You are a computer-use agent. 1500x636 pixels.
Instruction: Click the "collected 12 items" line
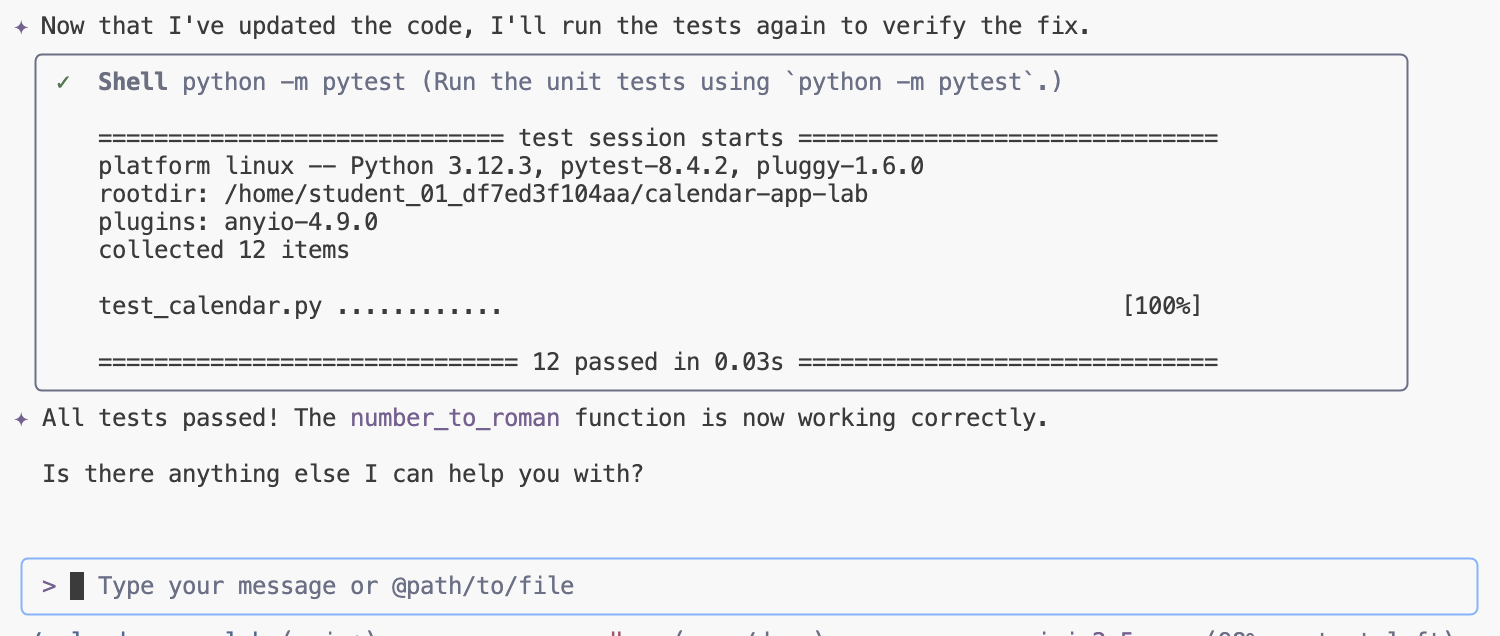[224, 250]
